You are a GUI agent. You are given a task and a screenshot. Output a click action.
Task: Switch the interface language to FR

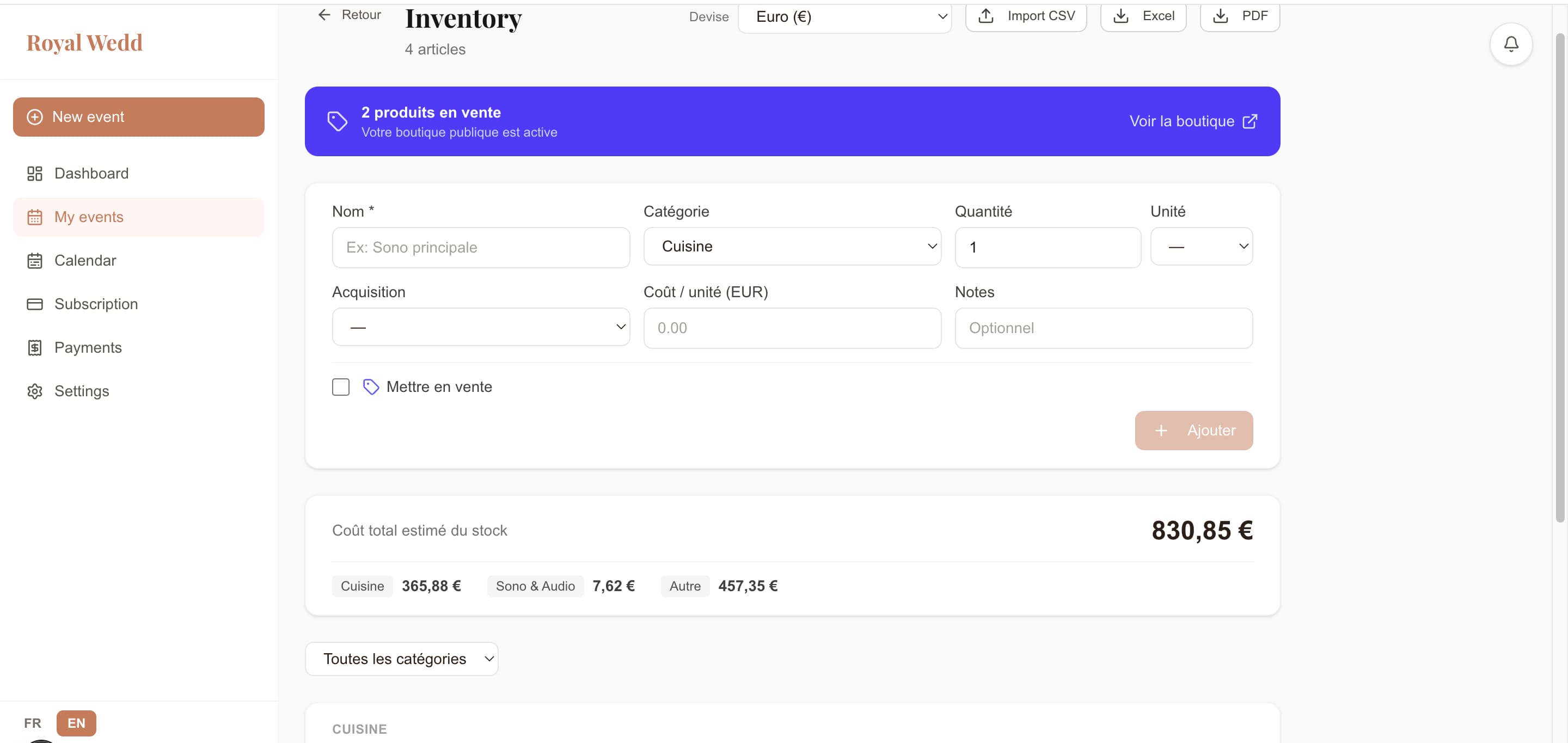point(32,723)
